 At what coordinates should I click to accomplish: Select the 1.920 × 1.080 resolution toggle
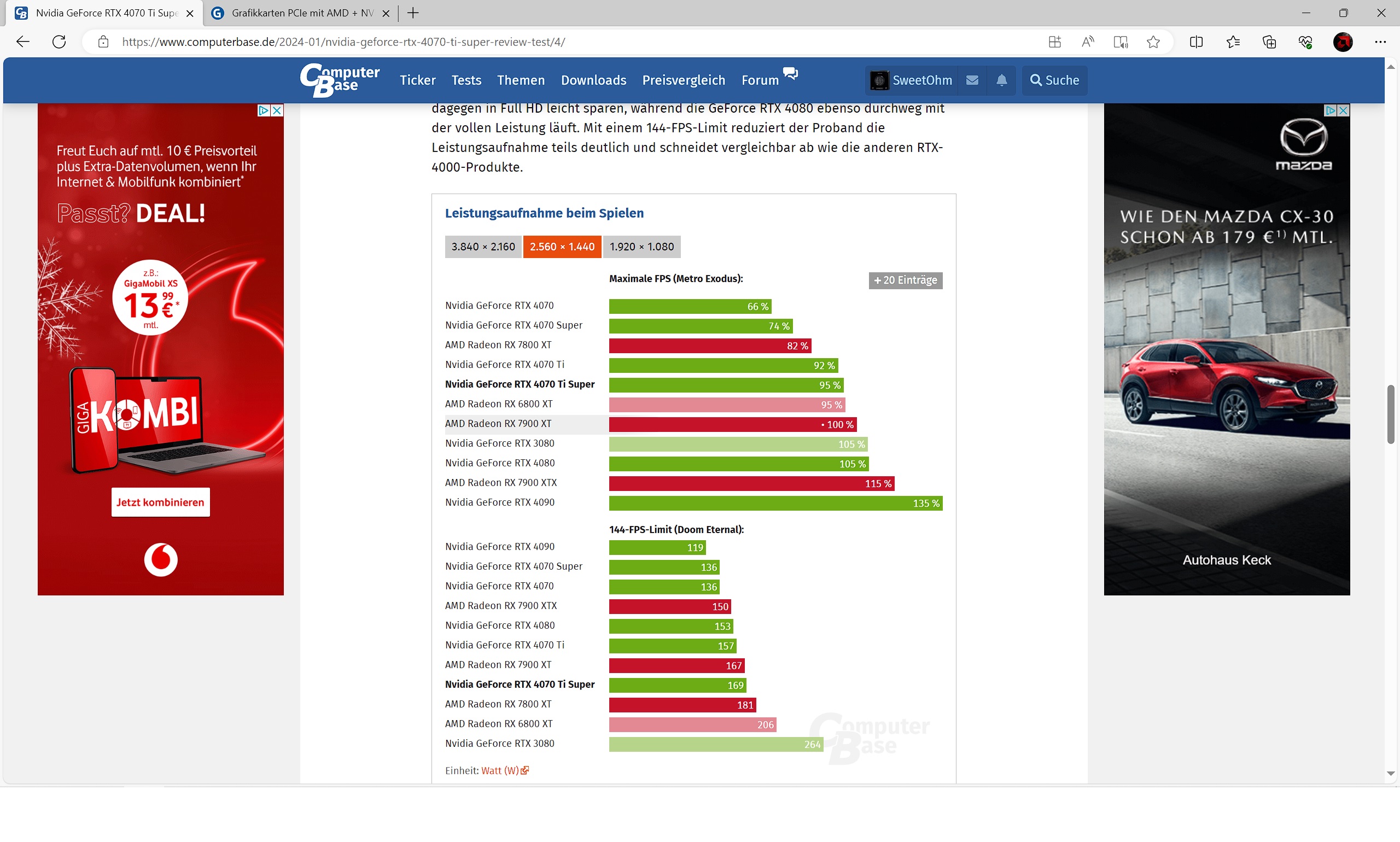click(x=641, y=247)
